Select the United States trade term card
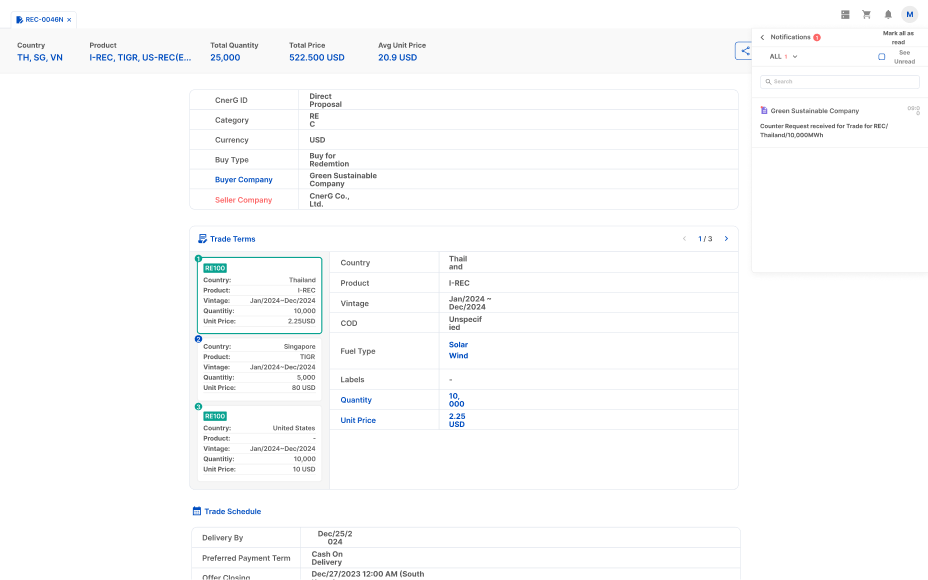Viewport: 928px width, 580px height. (259, 442)
